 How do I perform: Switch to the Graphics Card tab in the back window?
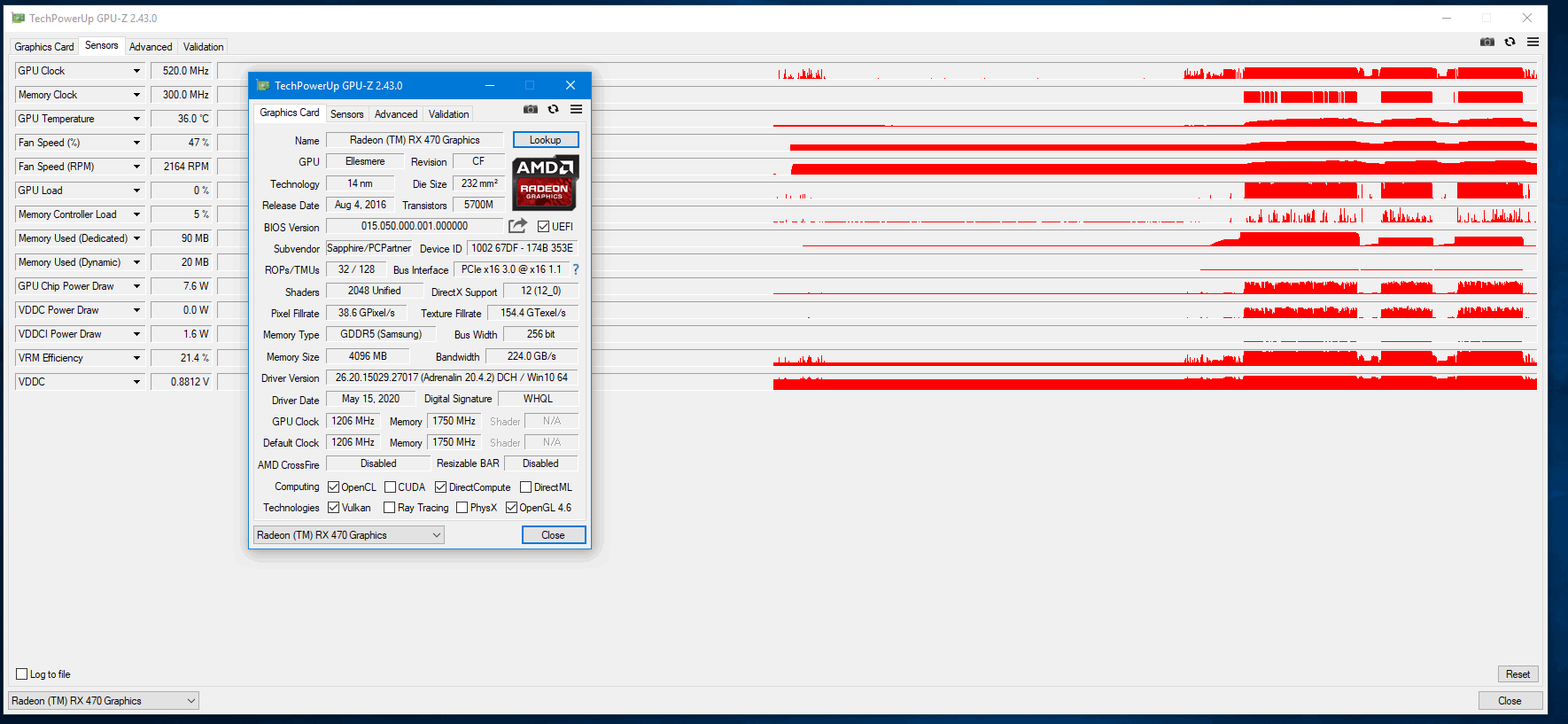(x=44, y=47)
